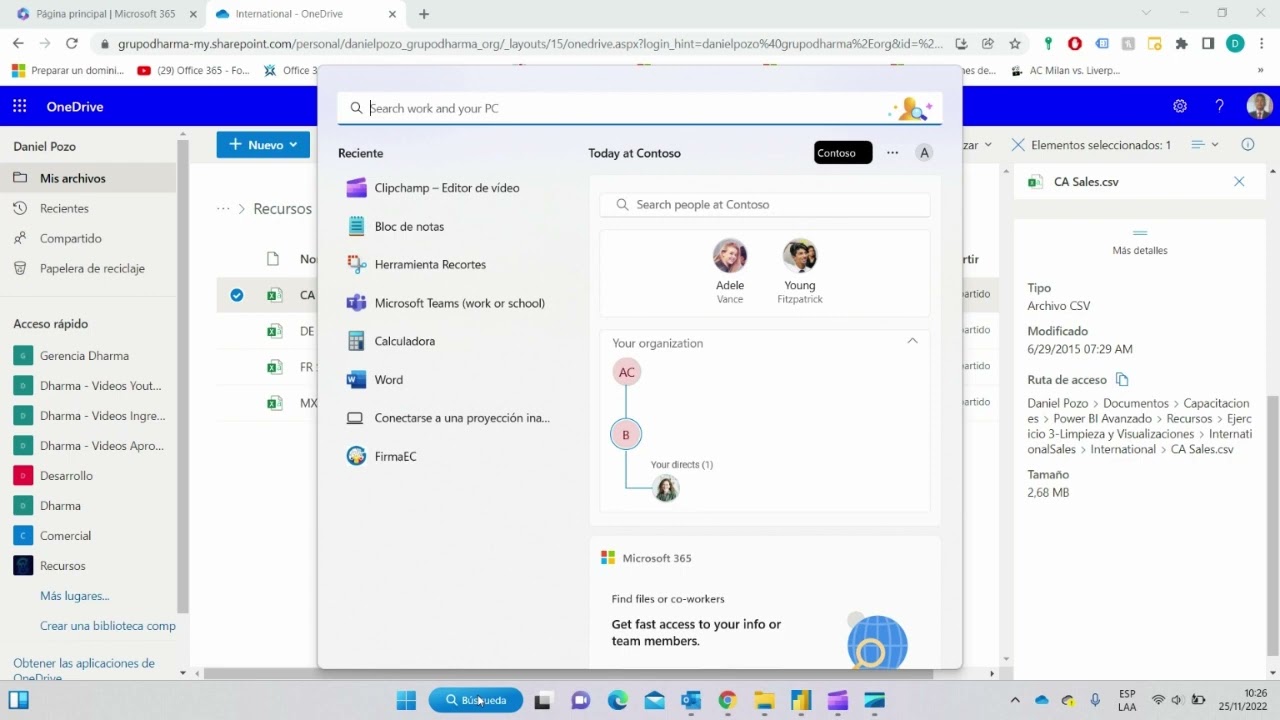Open a new browser tab
This screenshot has height=720, width=1280.
[424, 14]
